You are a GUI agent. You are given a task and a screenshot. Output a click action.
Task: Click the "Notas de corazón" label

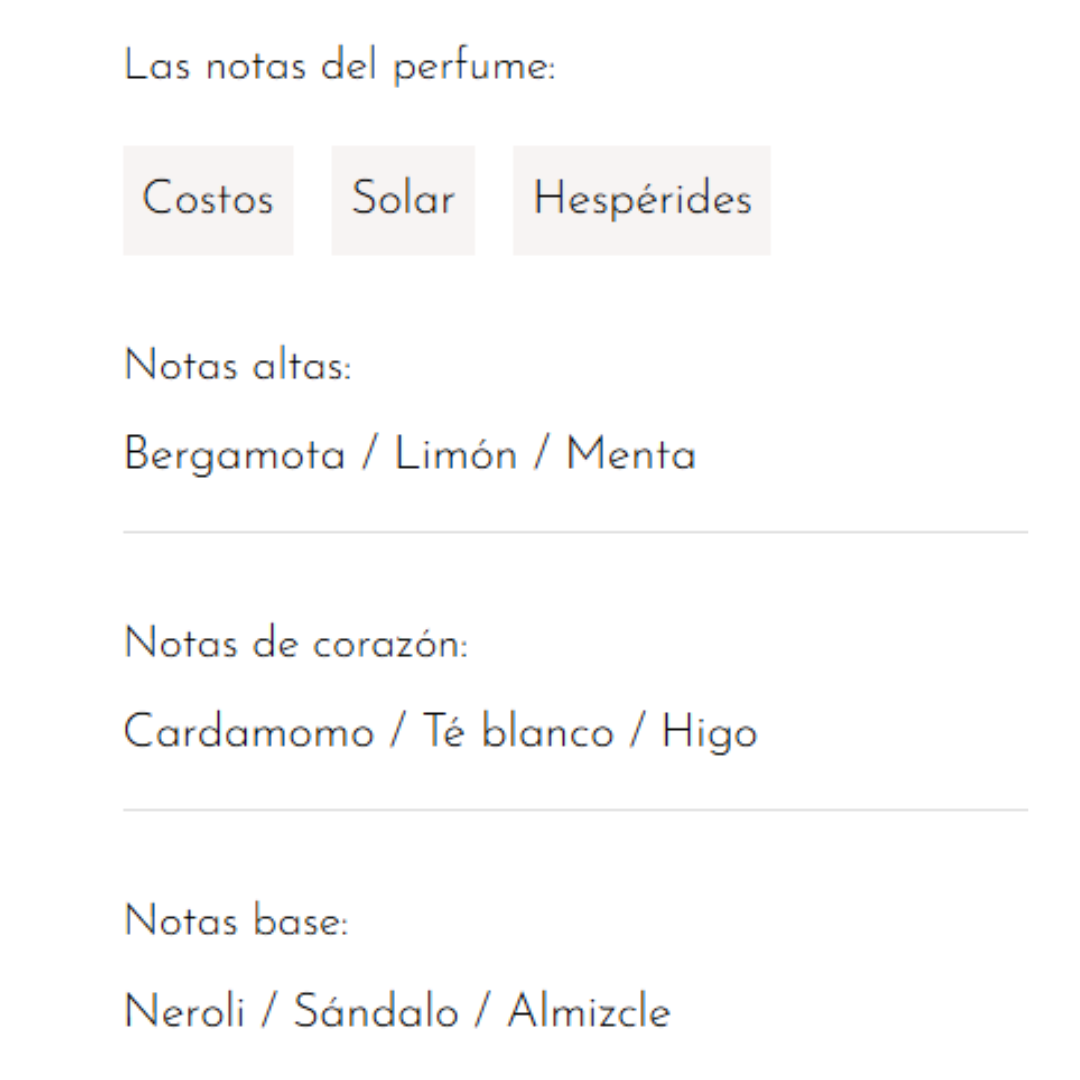click(296, 645)
